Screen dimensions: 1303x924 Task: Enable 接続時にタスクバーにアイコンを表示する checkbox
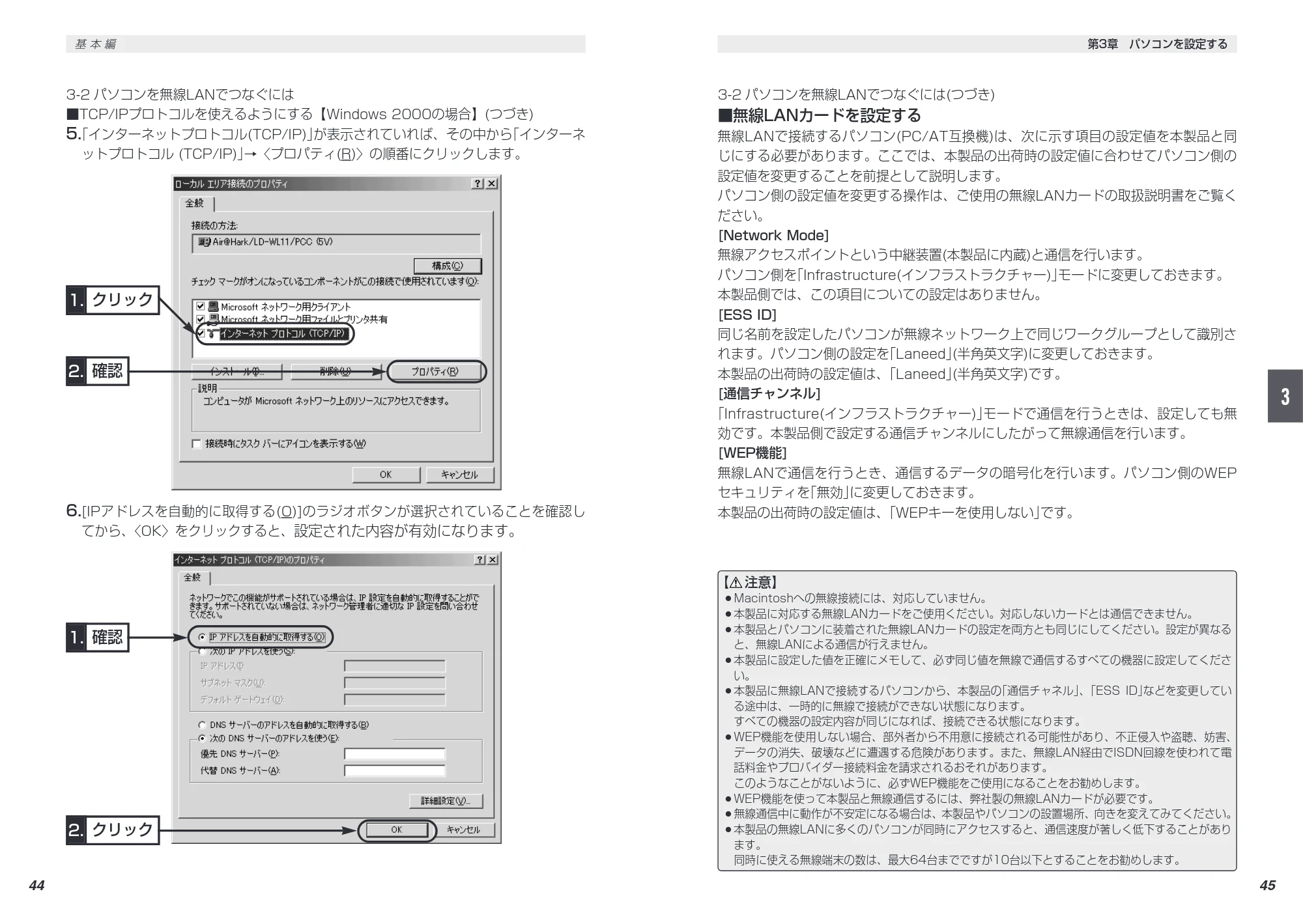coord(197,444)
